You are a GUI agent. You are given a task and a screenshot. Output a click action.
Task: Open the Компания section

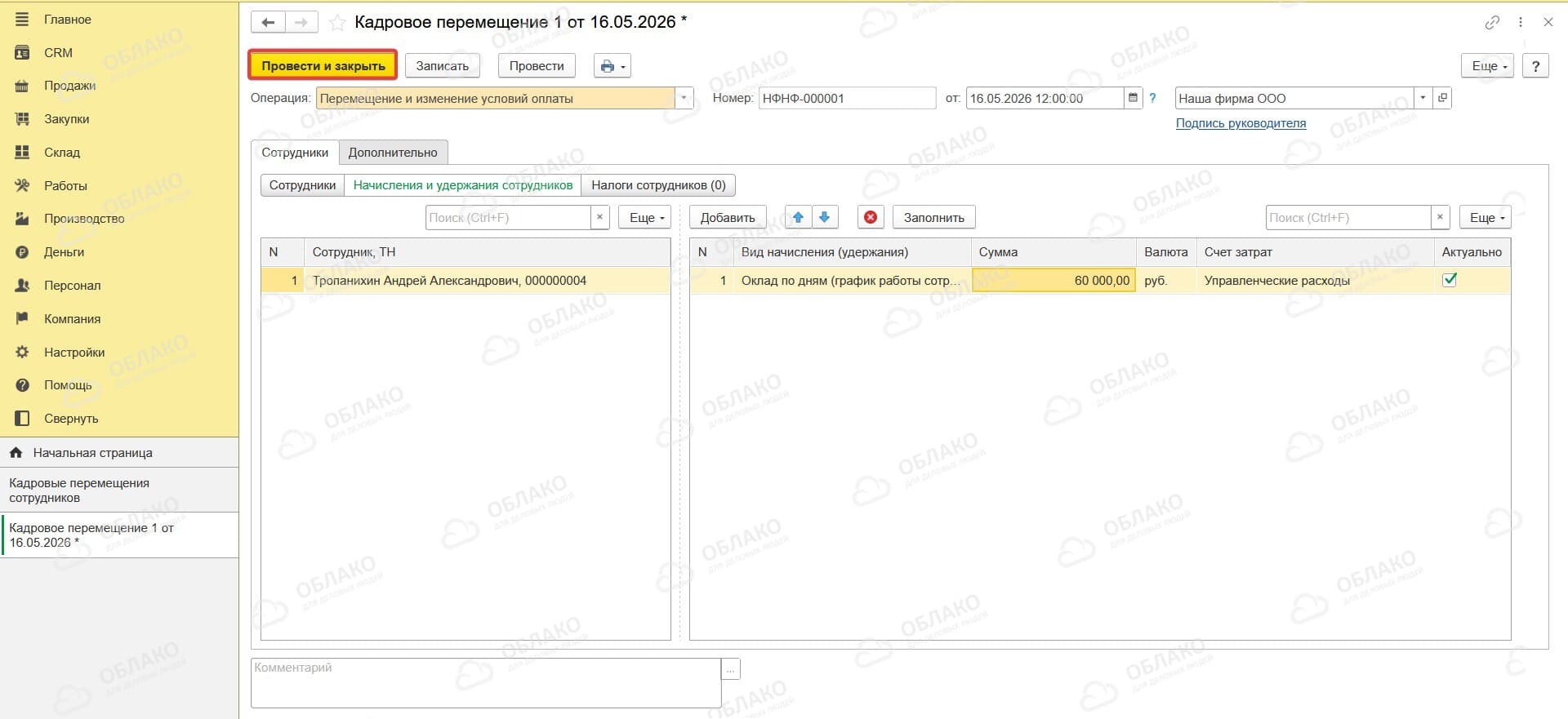tap(72, 319)
